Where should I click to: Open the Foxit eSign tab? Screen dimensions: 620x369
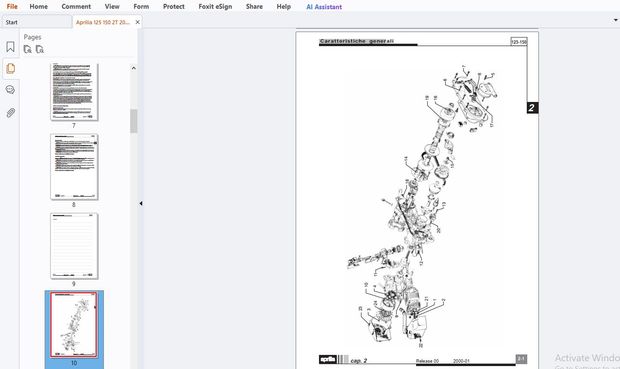tap(215, 6)
